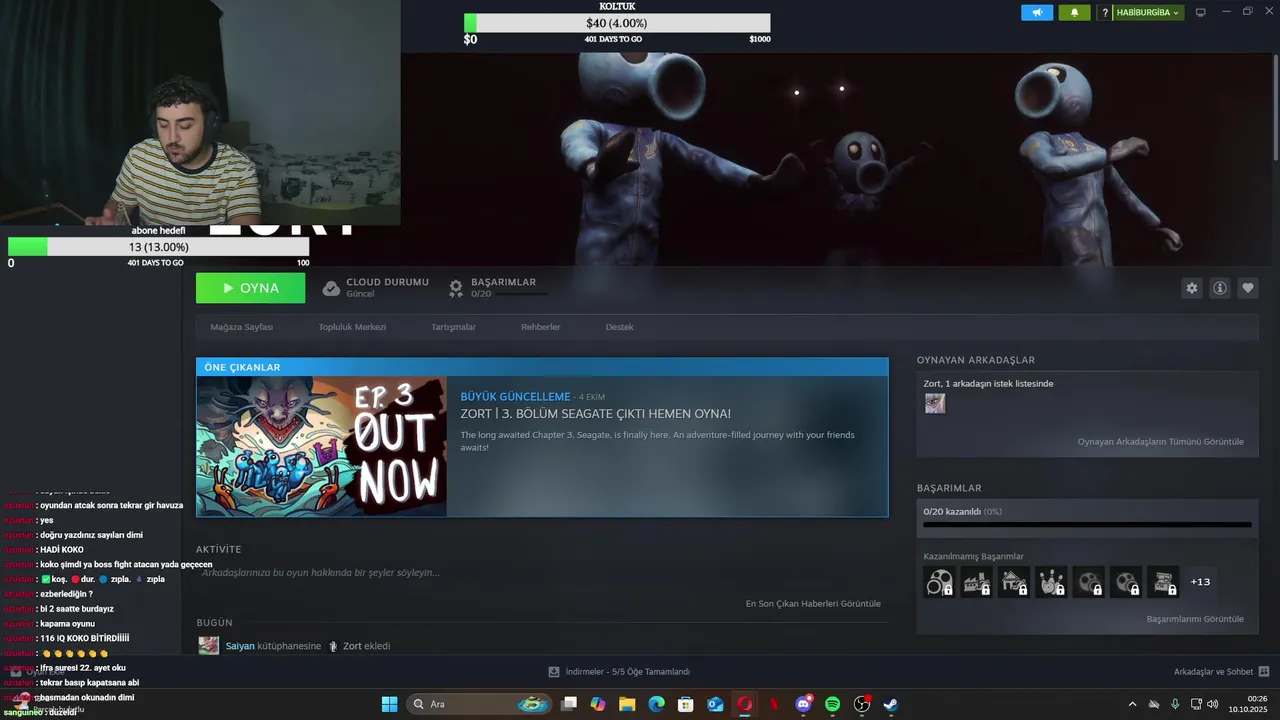Screen dimensions: 1280x720
Task: Select the locked treasure chest achievement icon
Action: tap(1163, 581)
